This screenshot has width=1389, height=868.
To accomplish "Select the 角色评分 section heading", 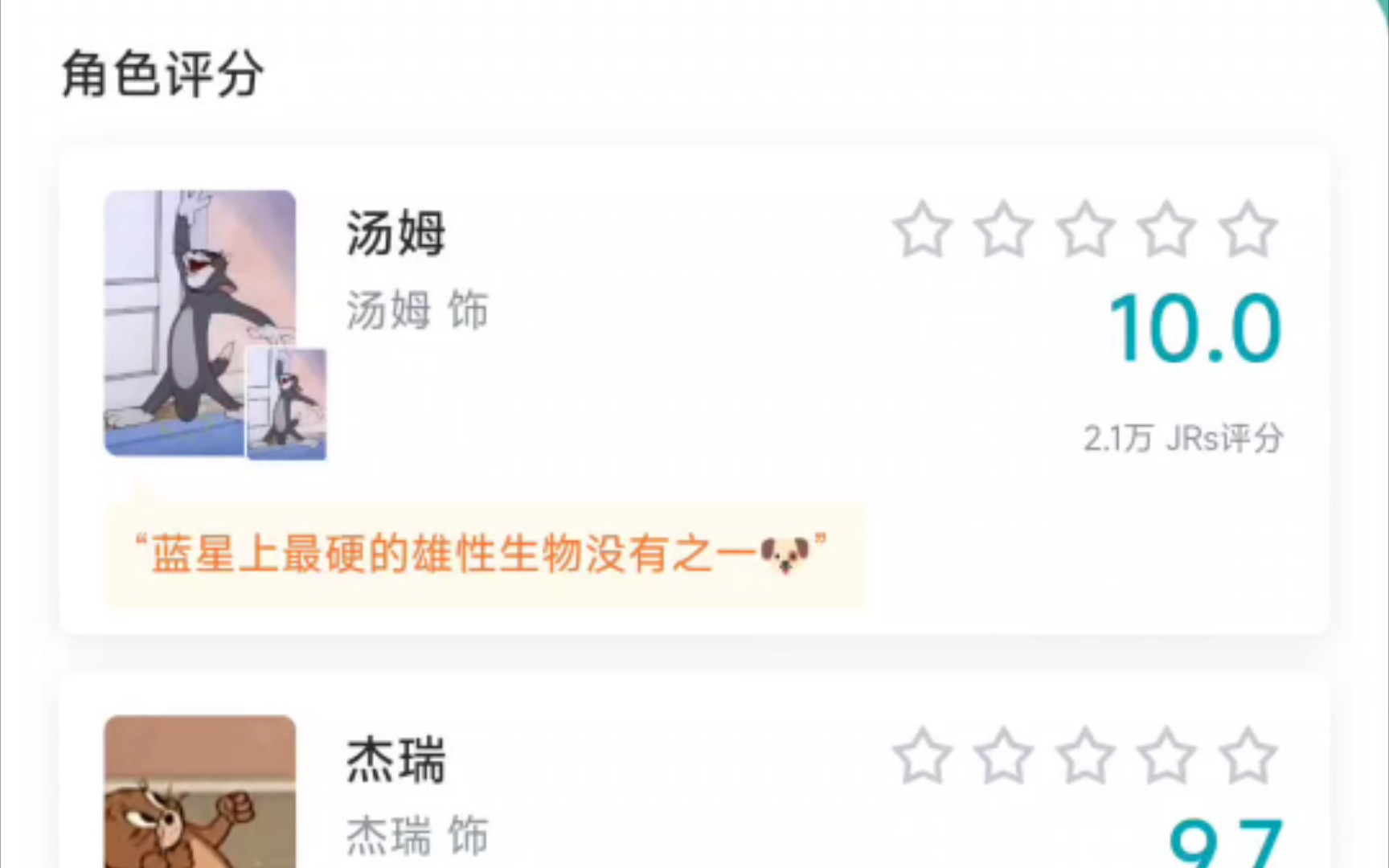I will pos(163,74).
